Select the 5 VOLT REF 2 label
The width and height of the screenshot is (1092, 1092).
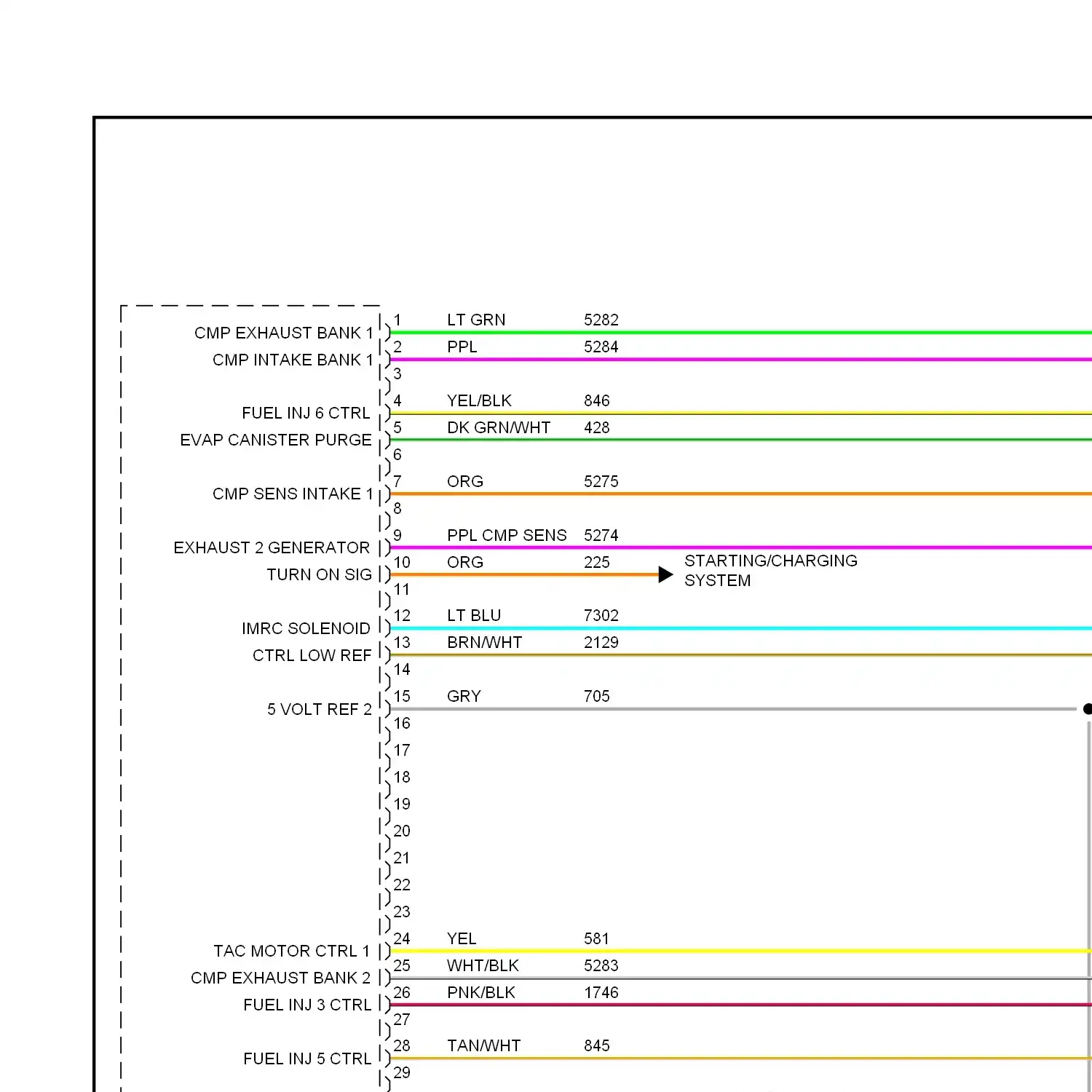(319, 709)
